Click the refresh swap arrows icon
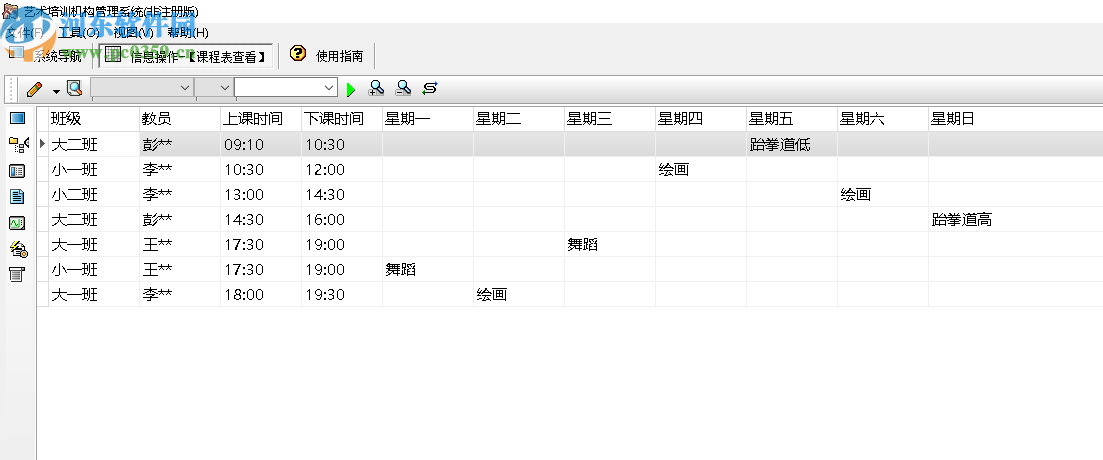The image size is (1103, 460). coord(430,88)
